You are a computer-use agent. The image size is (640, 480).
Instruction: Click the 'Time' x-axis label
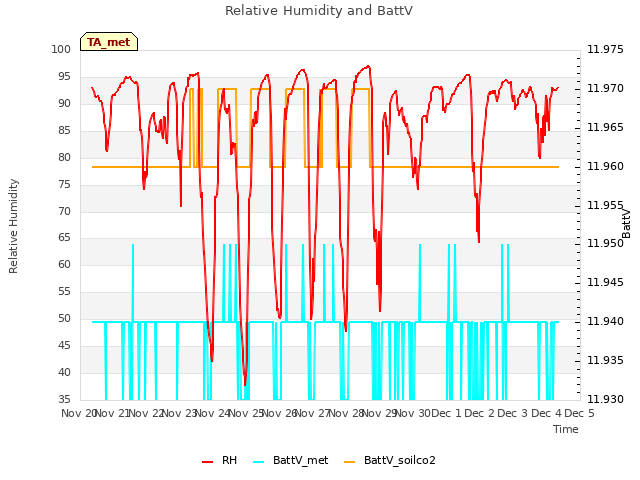[566, 429]
